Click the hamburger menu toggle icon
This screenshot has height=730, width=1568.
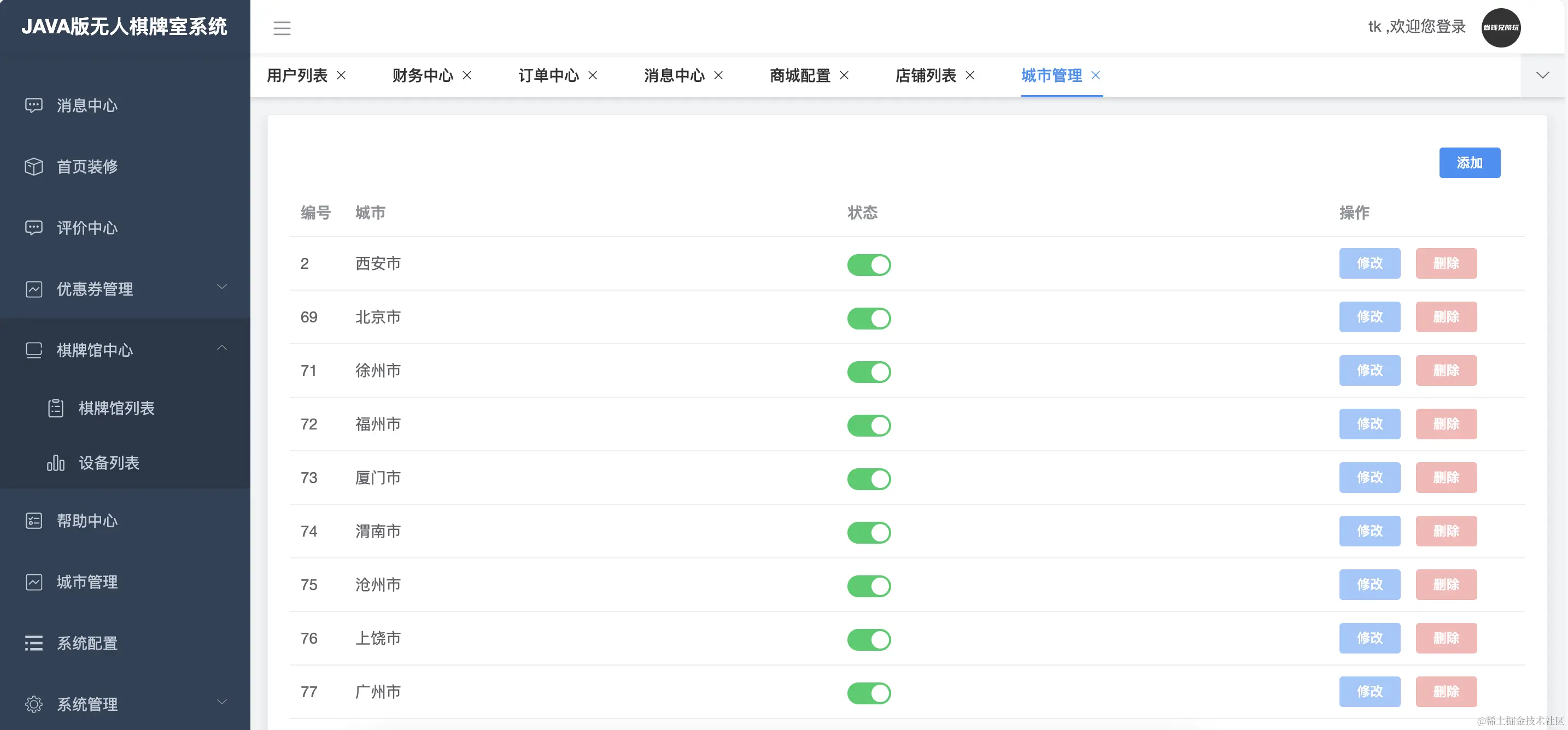(x=282, y=28)
